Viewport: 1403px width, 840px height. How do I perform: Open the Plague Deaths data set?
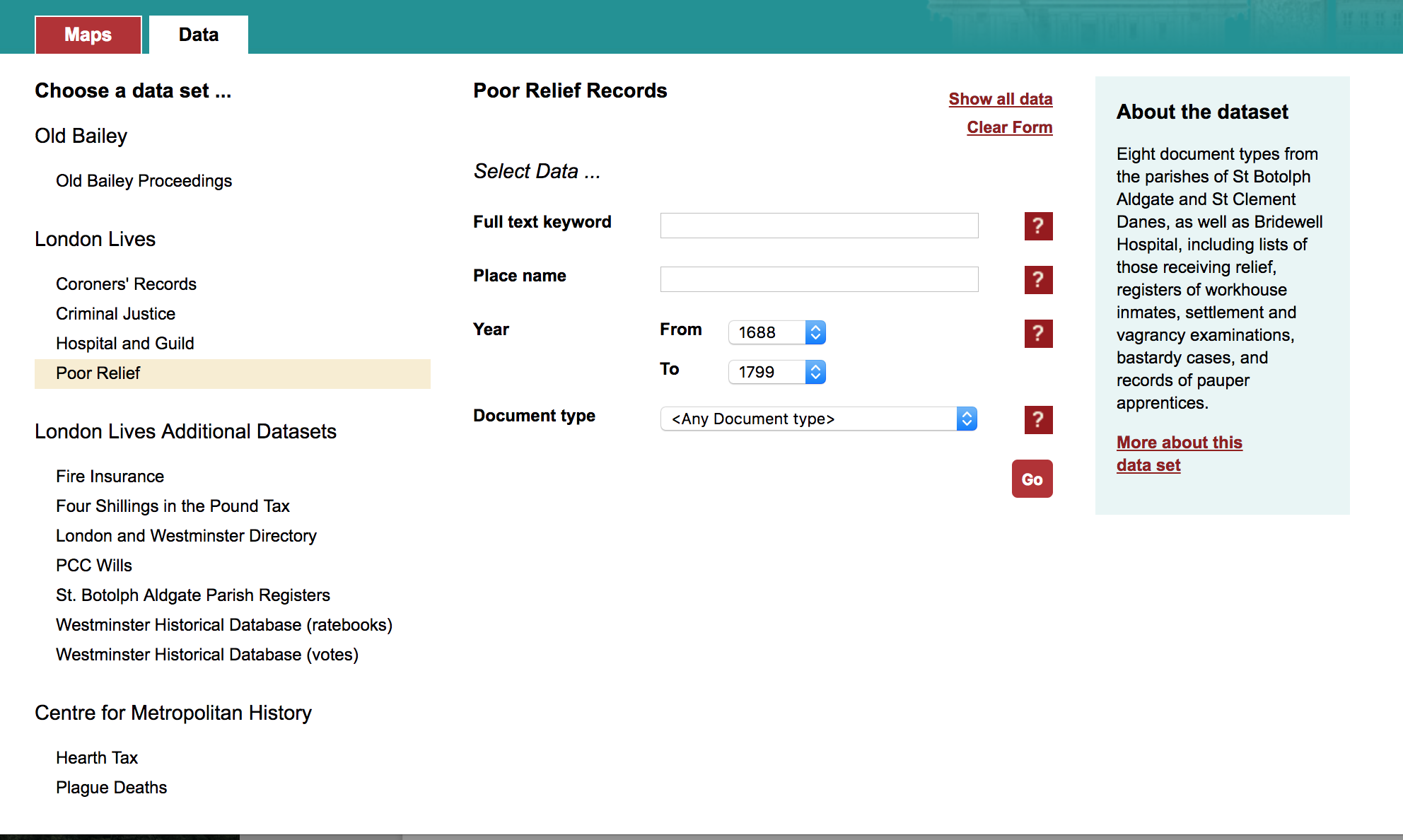[x=111, y=788]
